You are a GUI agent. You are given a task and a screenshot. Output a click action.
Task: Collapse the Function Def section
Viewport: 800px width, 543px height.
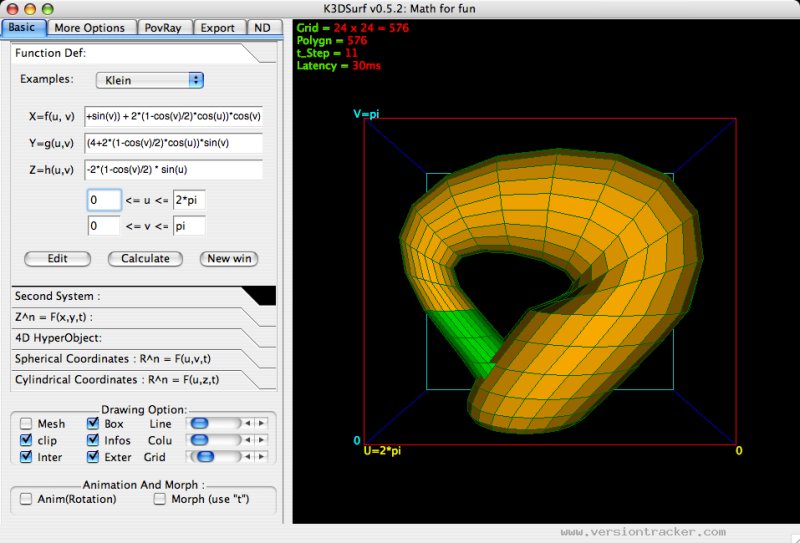point(143,53)
